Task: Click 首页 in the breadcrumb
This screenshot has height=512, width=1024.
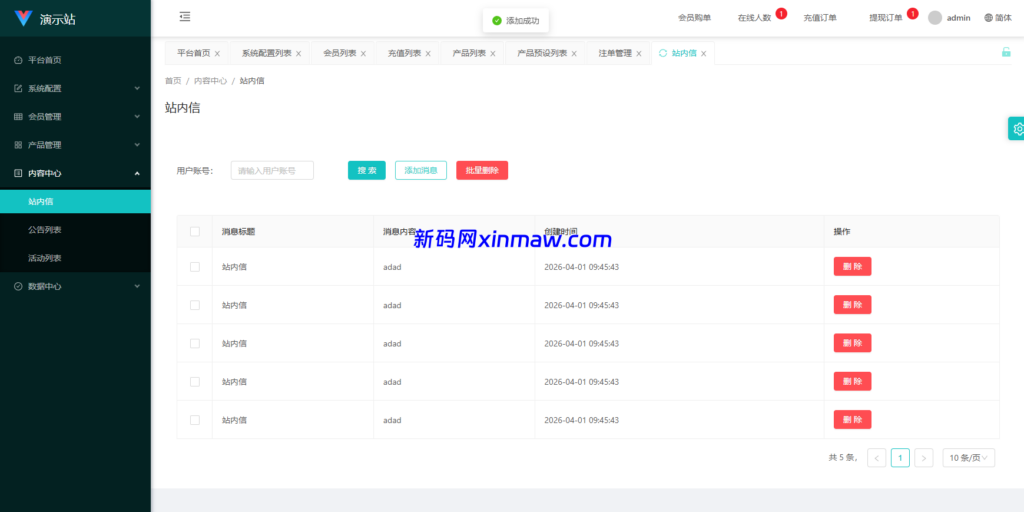Action: point(173,81)
